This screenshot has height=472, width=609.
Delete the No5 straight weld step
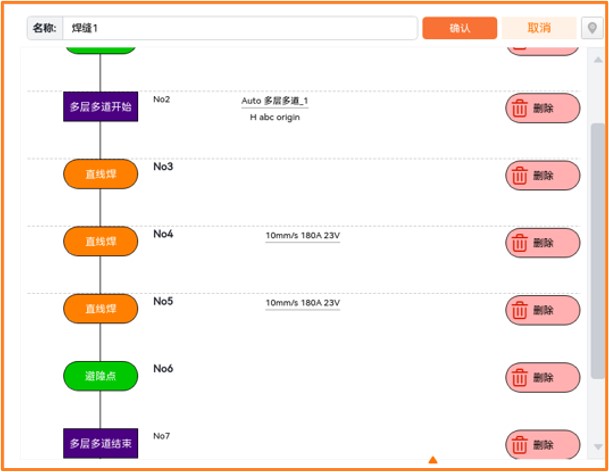tap(543, 310)
